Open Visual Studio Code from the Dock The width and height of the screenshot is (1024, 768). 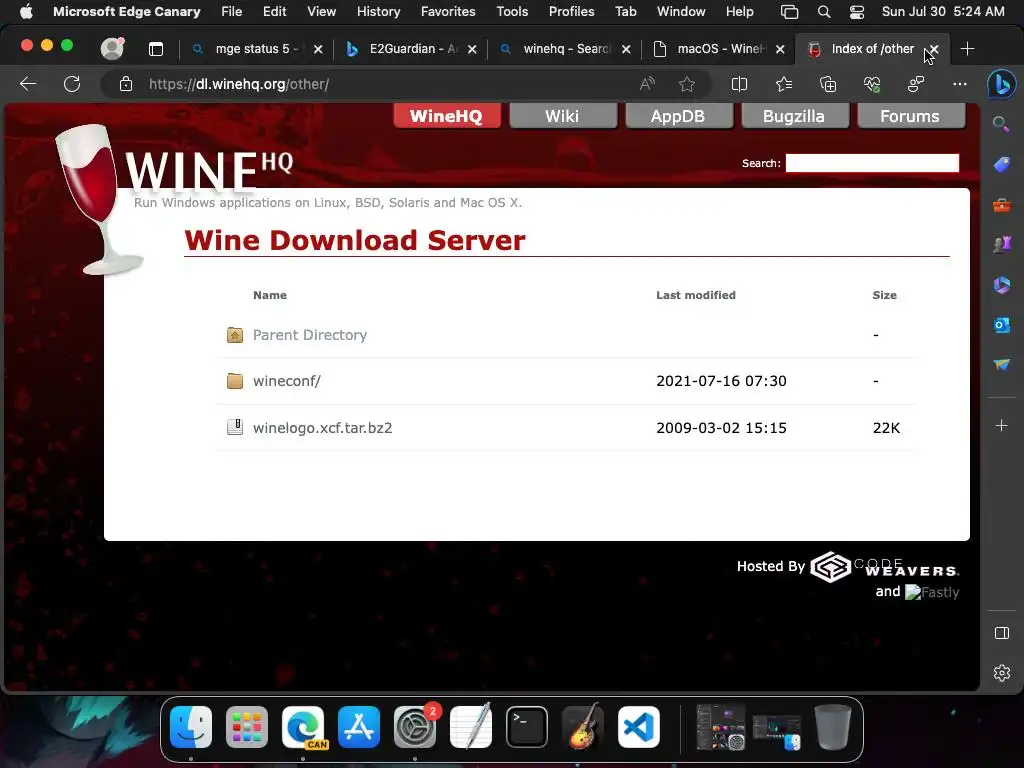[639, 727]
